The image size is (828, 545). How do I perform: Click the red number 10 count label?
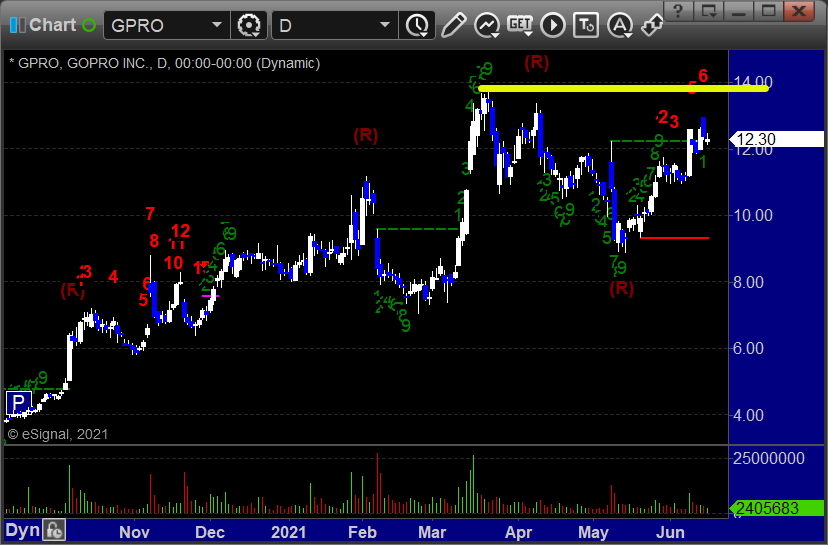click(173, 262)
